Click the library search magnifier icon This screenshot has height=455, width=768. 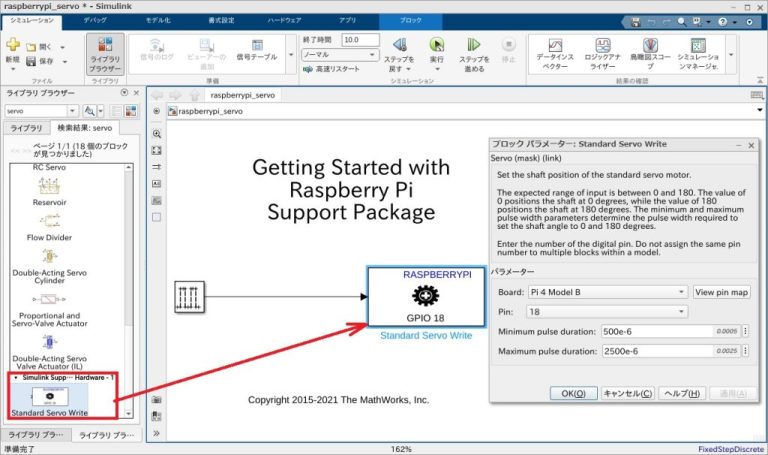[x=89, y=111]
